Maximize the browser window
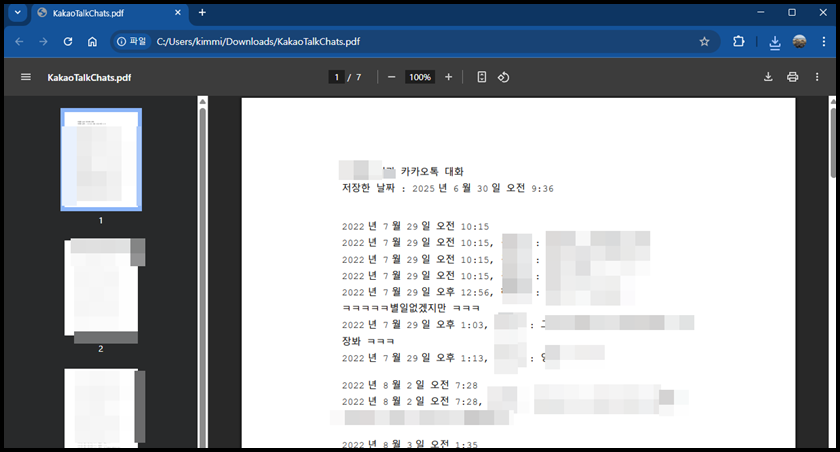 click(792, 12)
